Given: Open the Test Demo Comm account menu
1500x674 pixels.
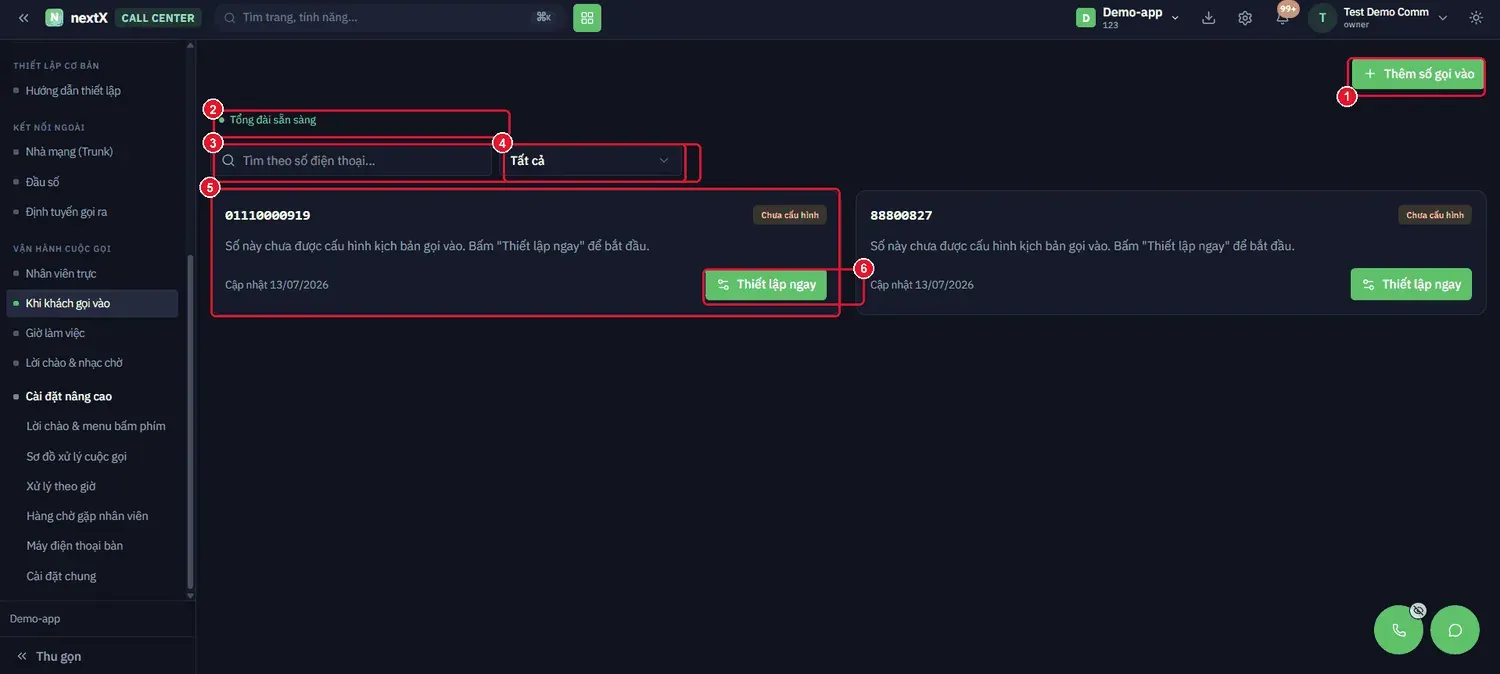Looking at the screenshot, I should (x=1395, y=18).
